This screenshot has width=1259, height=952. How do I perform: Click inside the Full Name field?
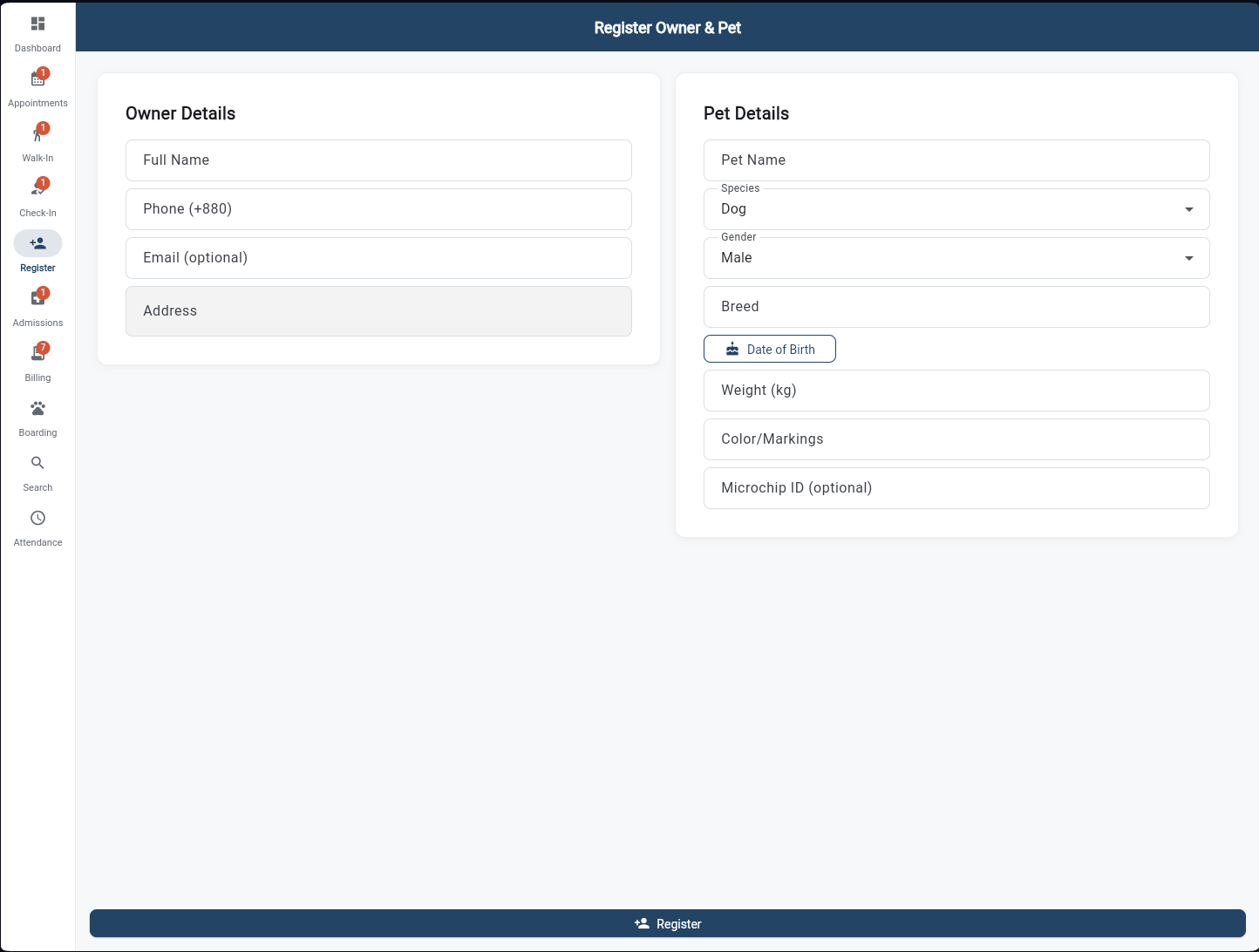(378, 160)
